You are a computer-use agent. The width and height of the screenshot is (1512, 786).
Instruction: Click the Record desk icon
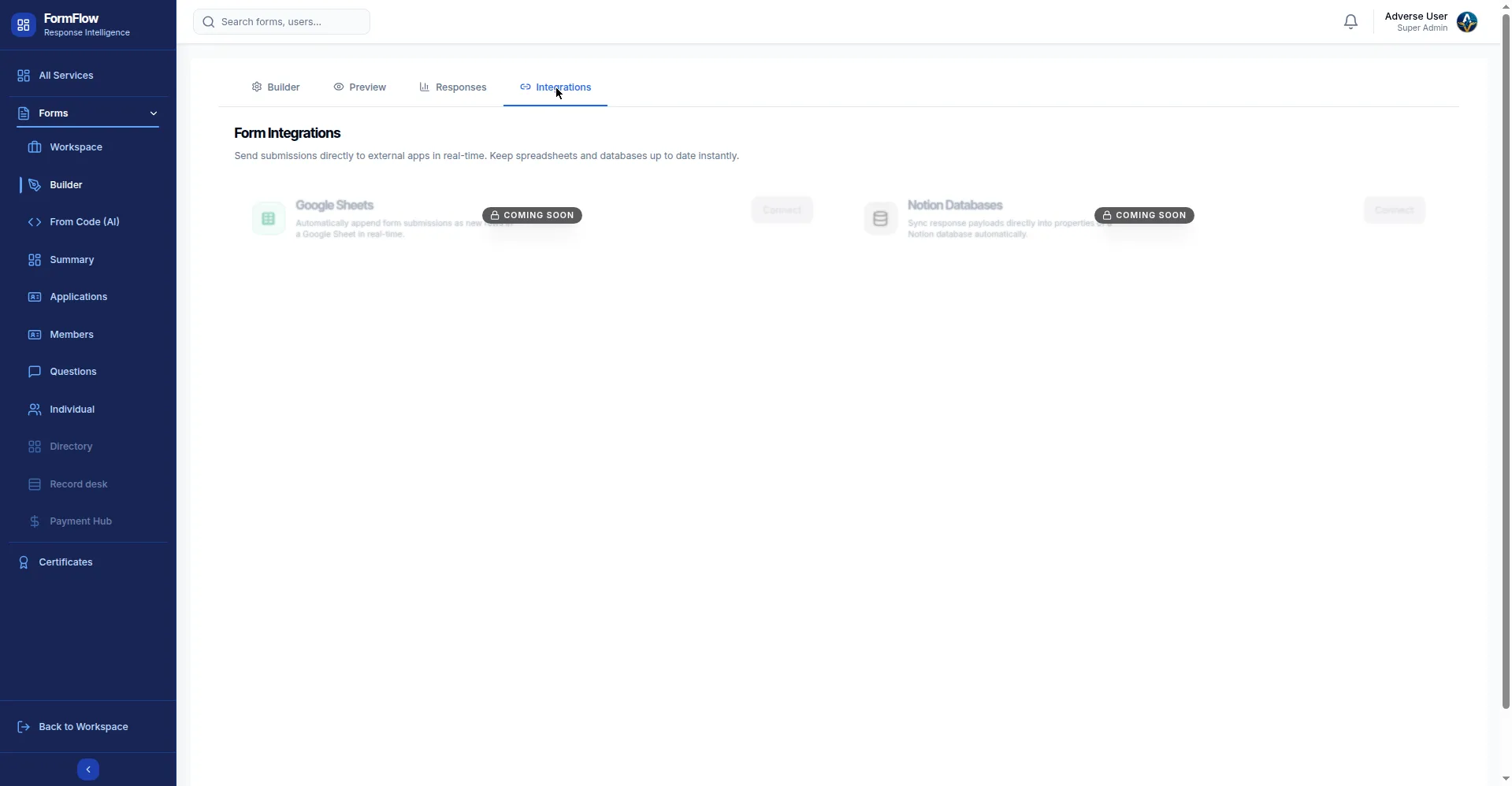[x=35, y=484]
